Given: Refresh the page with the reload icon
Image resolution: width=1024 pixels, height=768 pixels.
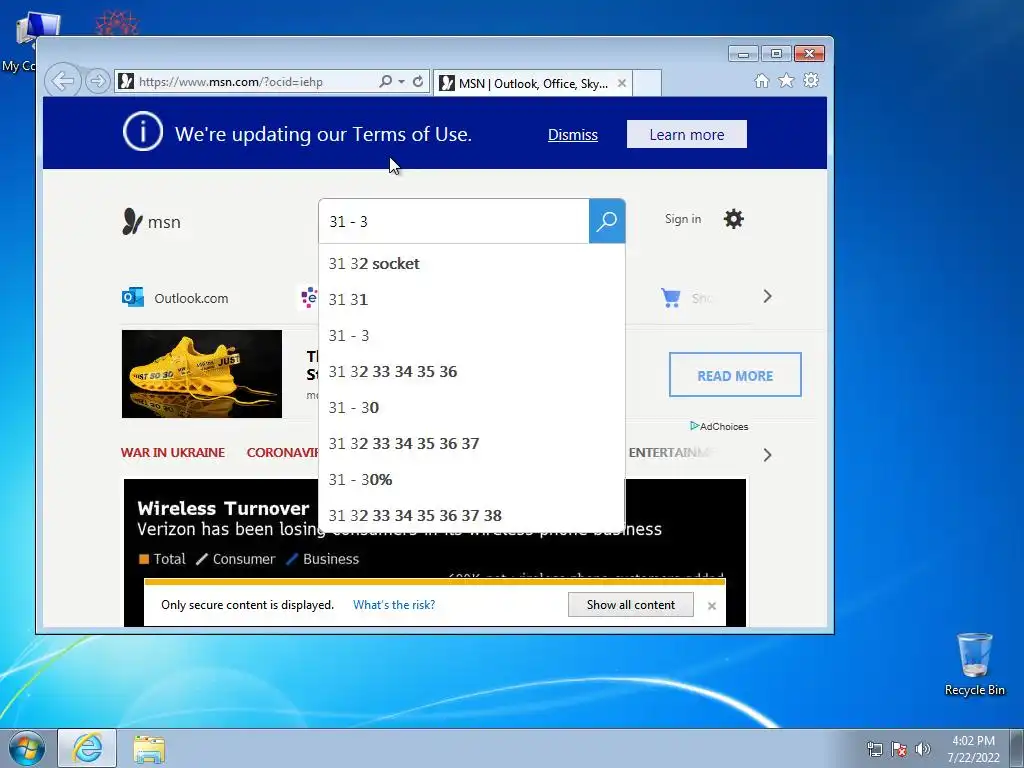Looking at the screenshot, I should click(x=418, y=82).
